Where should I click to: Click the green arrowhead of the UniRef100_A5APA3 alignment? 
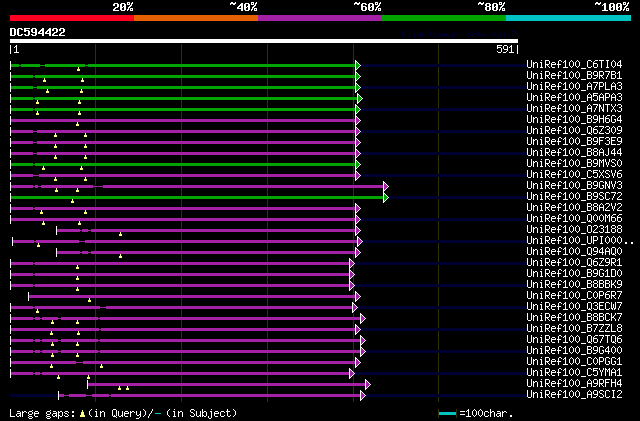[360, 98]
